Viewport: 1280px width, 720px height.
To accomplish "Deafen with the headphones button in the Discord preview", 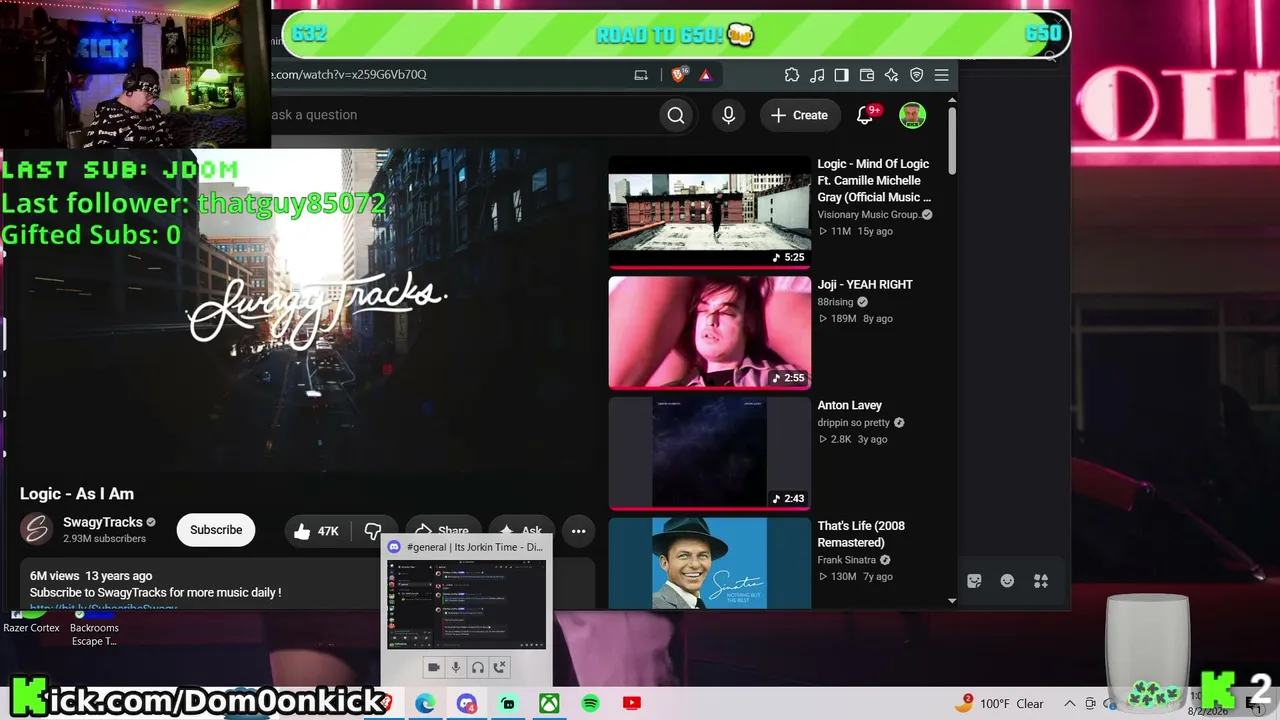I will (x=478, y=667).
